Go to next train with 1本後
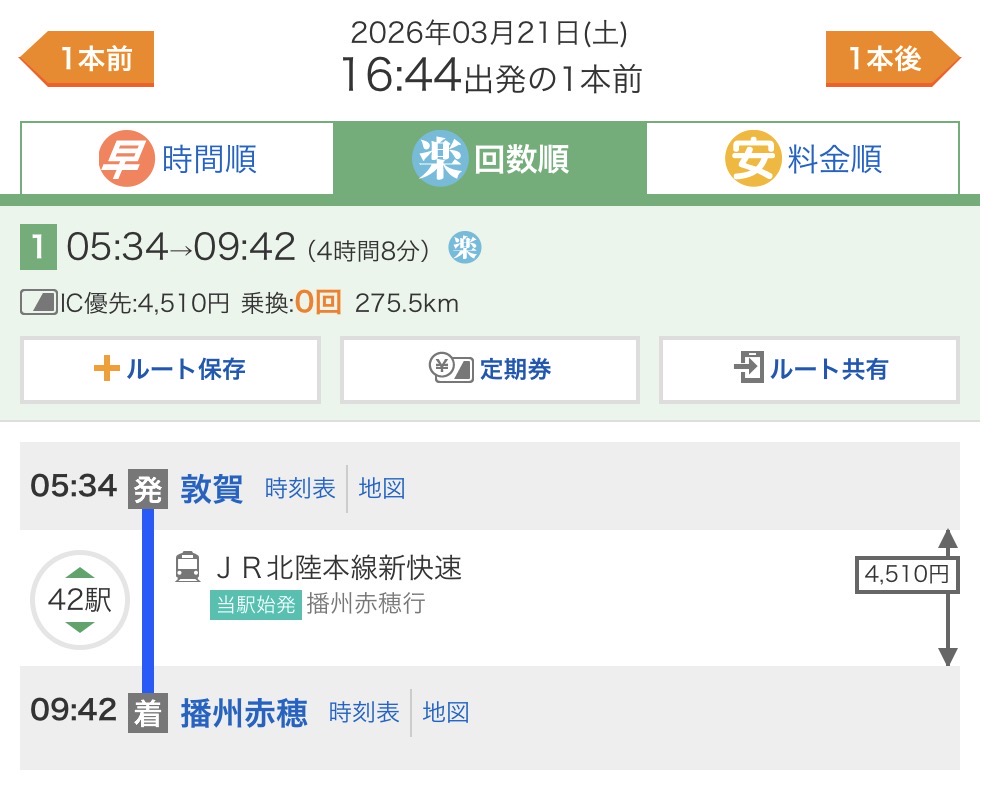This screenshot has width=998, height=786. click(892, 60)
